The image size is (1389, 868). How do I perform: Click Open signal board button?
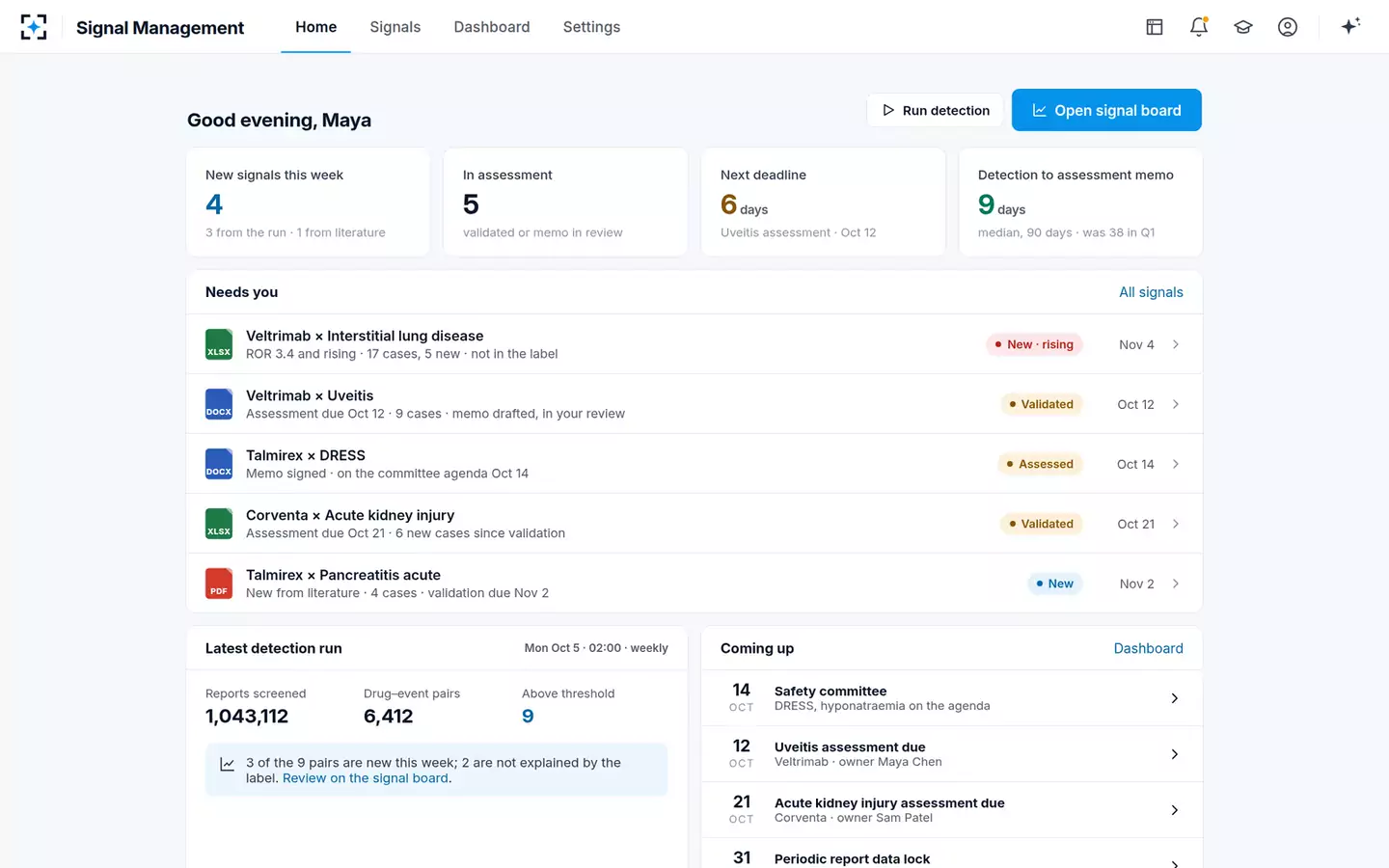tap(1106, 110)
